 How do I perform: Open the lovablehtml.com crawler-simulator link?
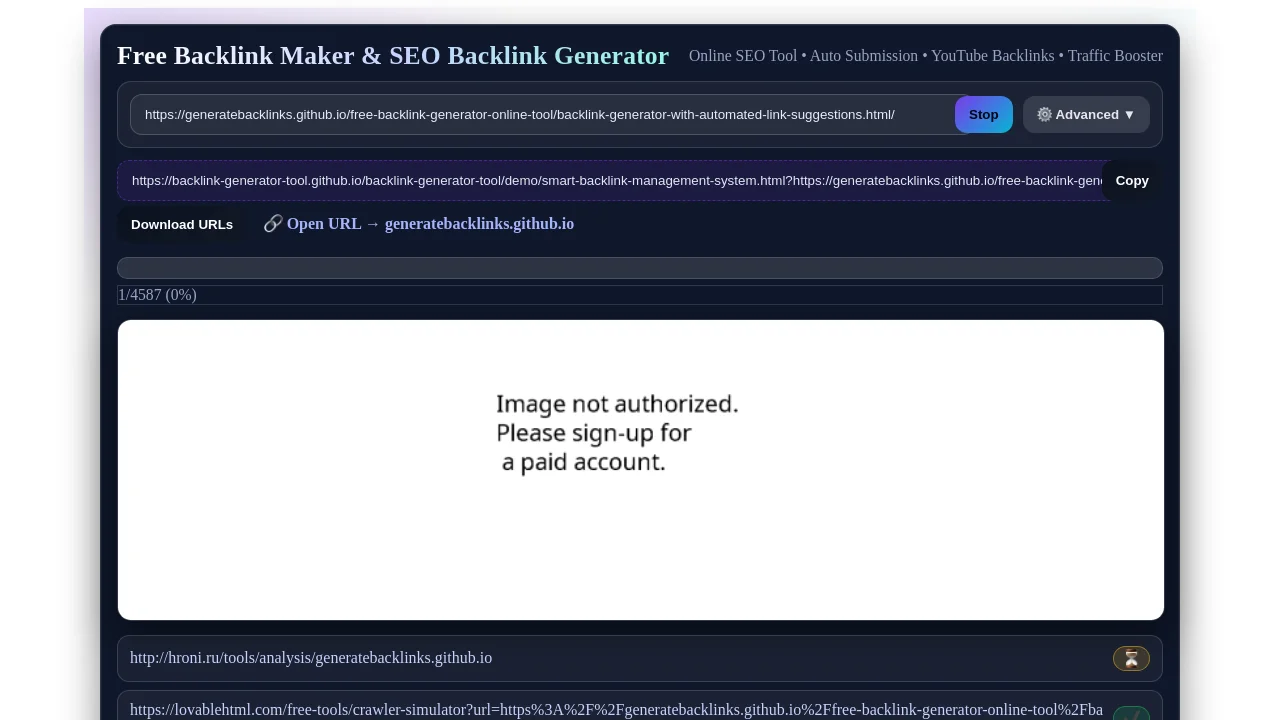click(616, 710)
